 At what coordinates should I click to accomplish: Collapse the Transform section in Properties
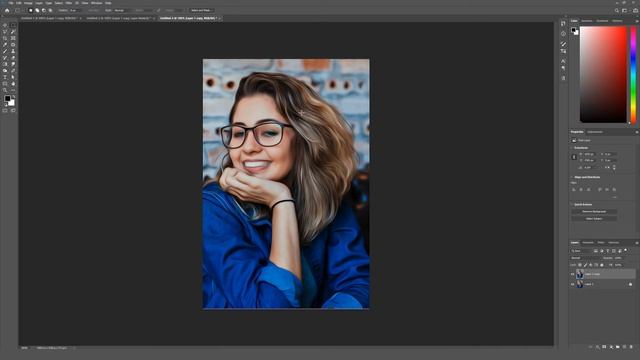click(572, 148)
